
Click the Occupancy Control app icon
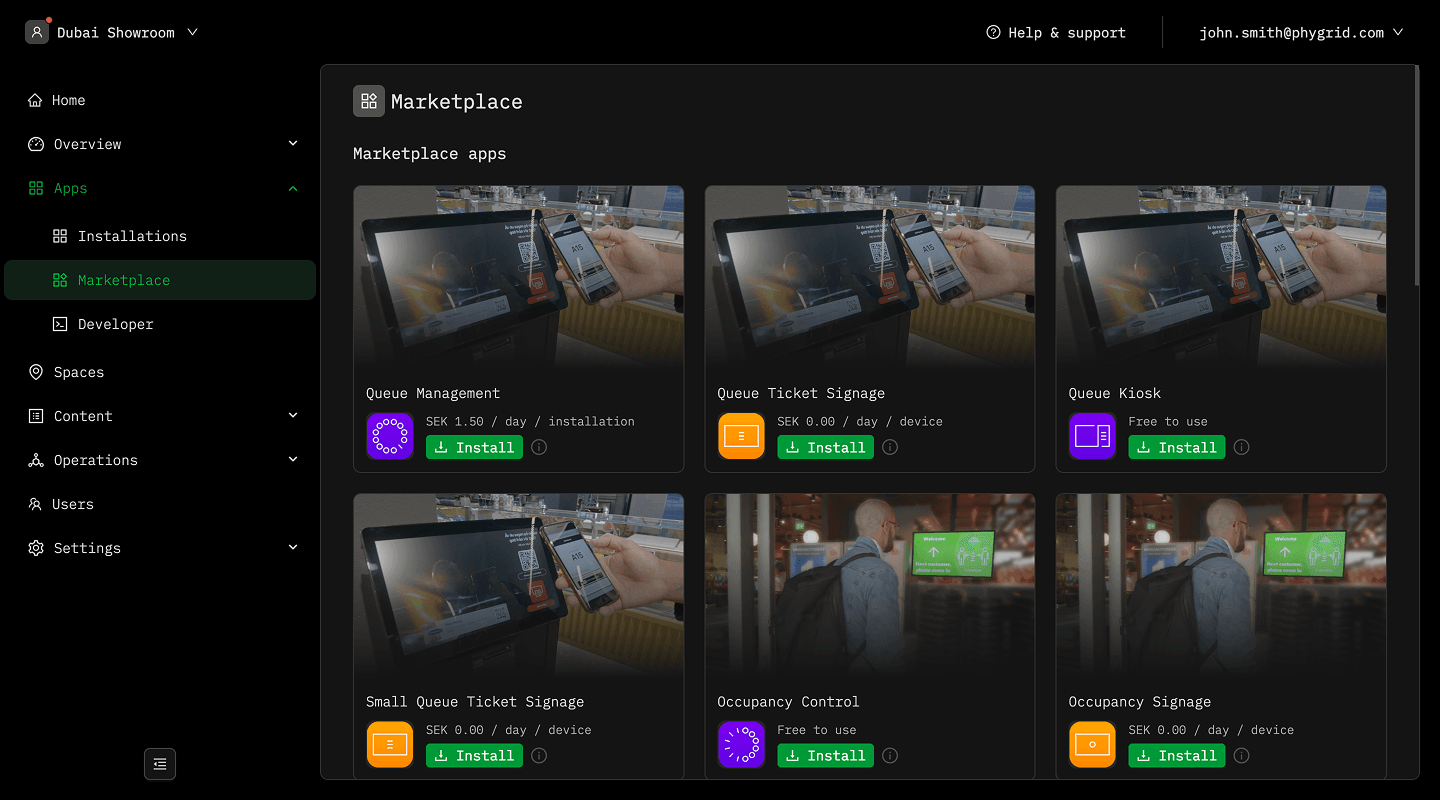pos(741,744)
